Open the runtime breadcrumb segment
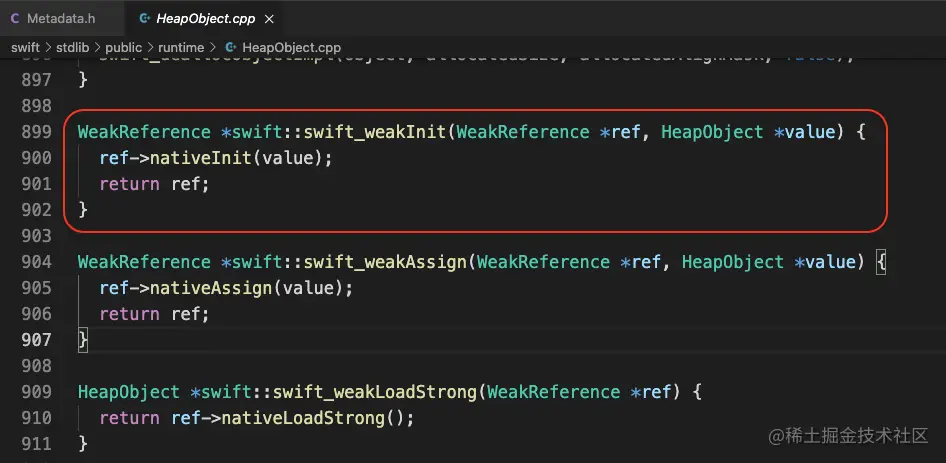946x463 pixels. (181, 47)
